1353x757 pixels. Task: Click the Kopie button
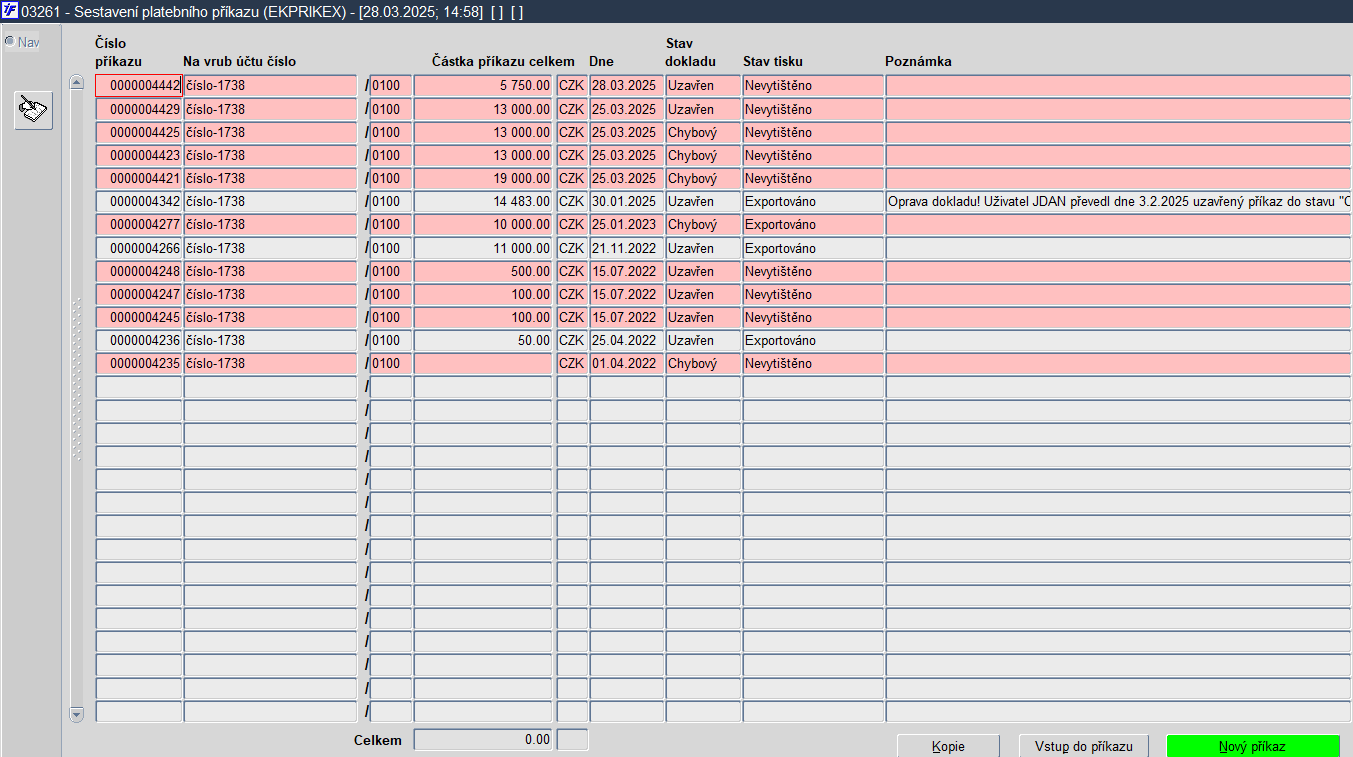pyautogui.click(x=948, y=746)
